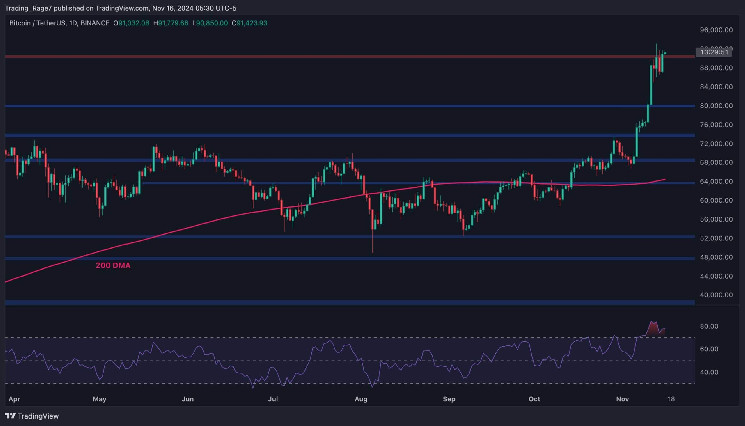Click the 64,000.00 price axis label
The image size is (745, 426).
(712, 181)
